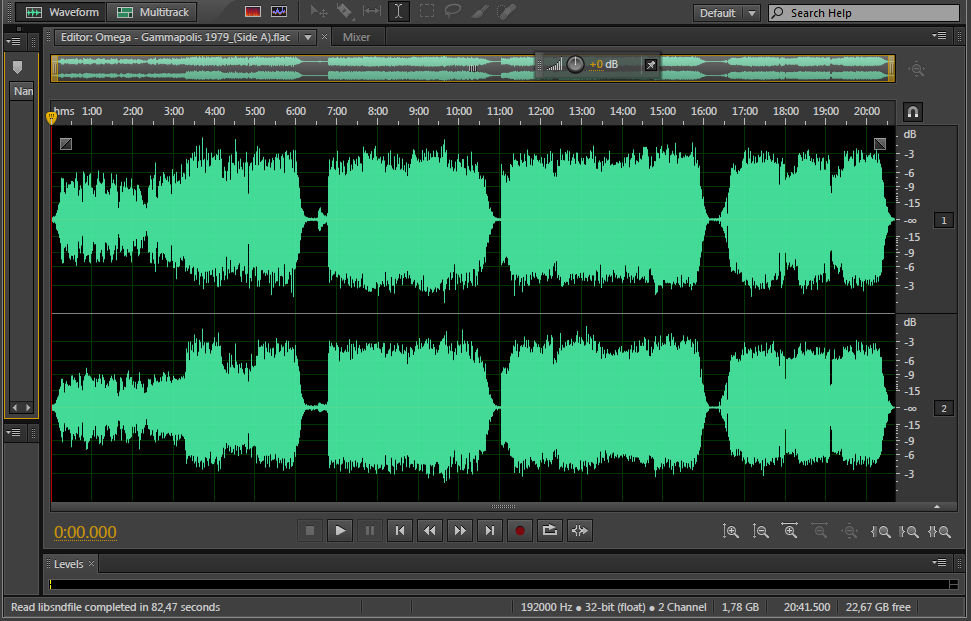Click Zoom to Selection icon
This screenshot has width=971, height=621.
[939, 531]
